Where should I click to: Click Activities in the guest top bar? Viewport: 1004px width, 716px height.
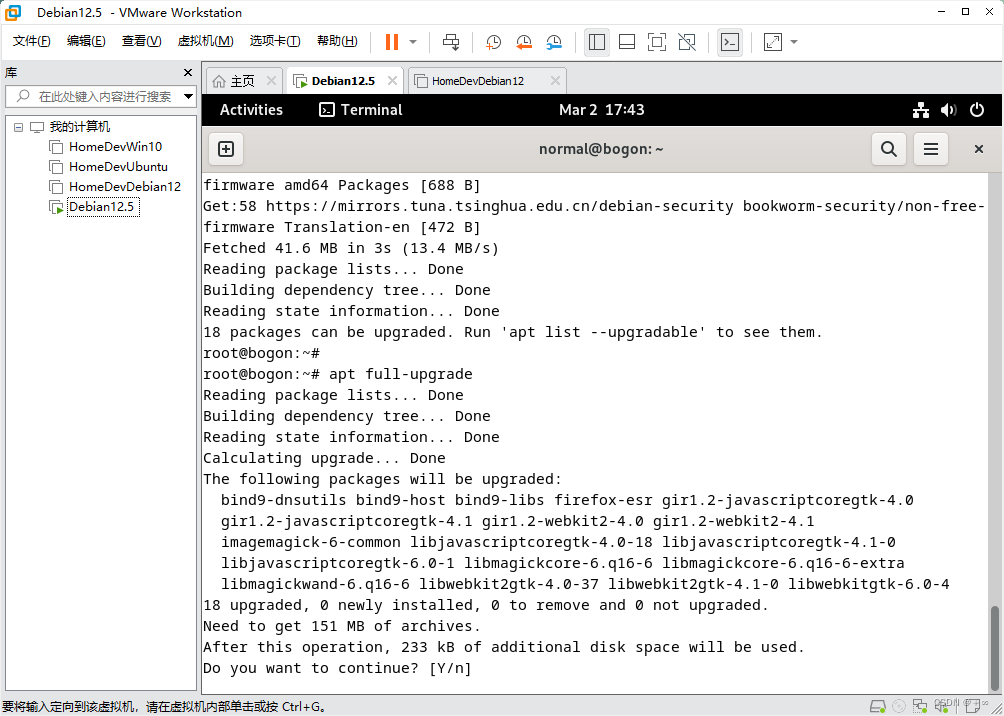coord(251,110)
